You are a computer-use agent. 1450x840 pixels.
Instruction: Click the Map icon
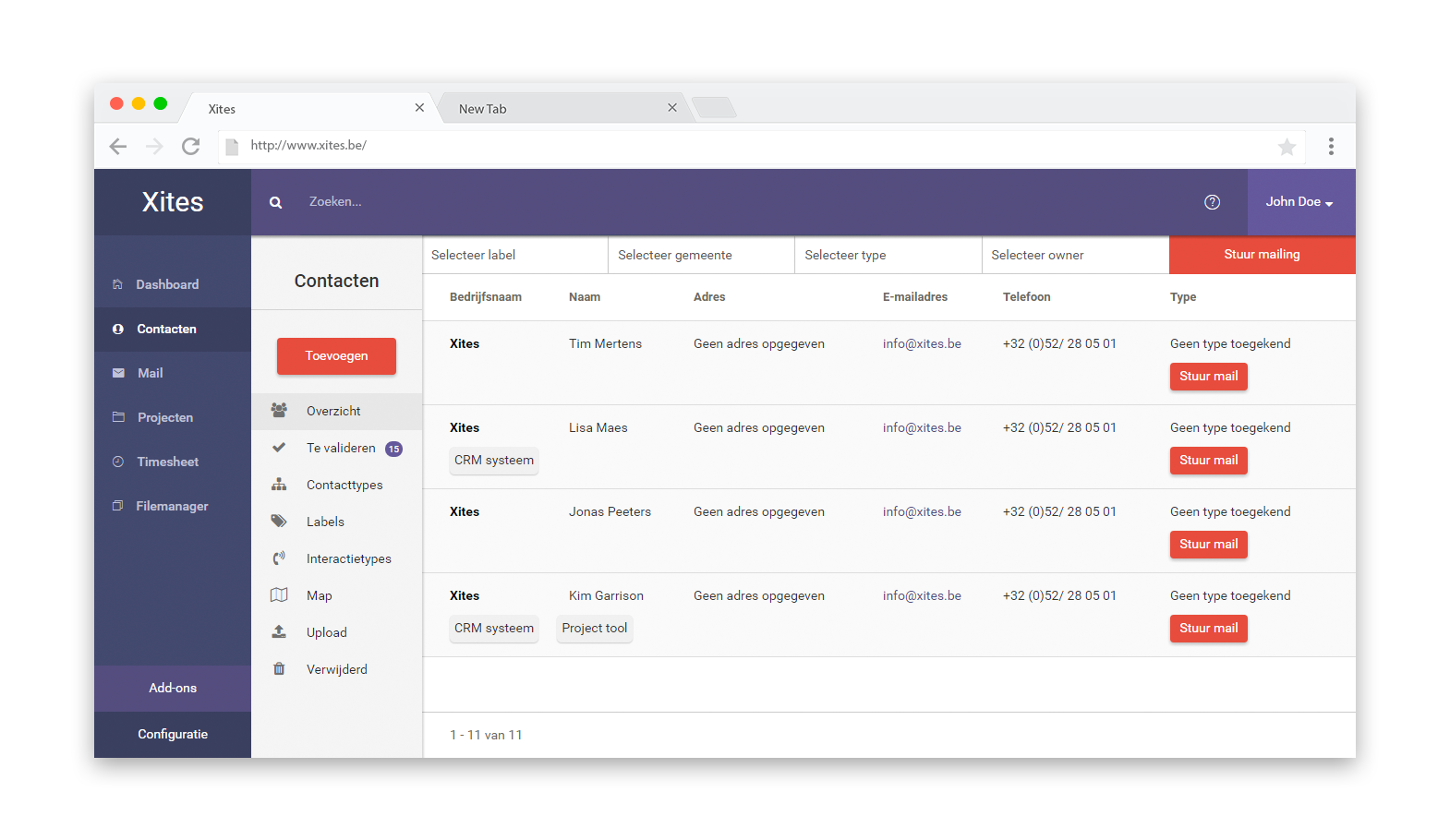tap(279, 595)
